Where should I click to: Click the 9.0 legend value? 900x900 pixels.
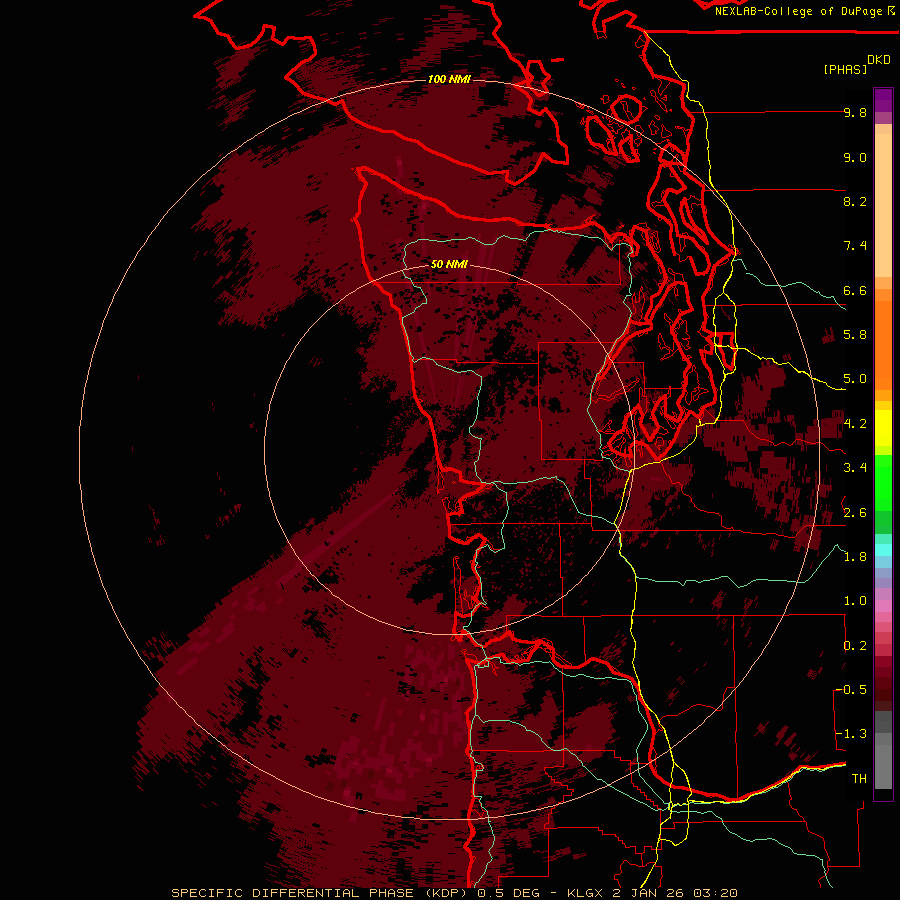855,157
